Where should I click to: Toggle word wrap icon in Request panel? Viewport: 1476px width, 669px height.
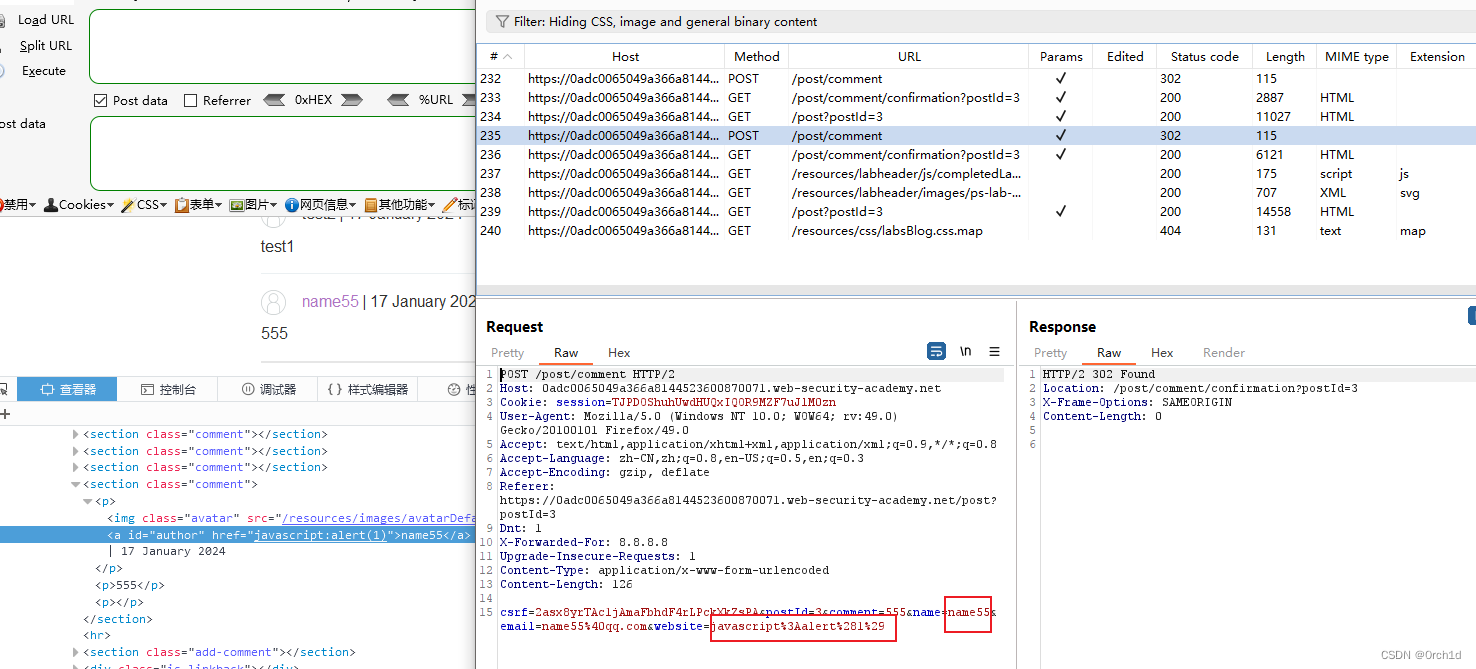click(936, 351)
